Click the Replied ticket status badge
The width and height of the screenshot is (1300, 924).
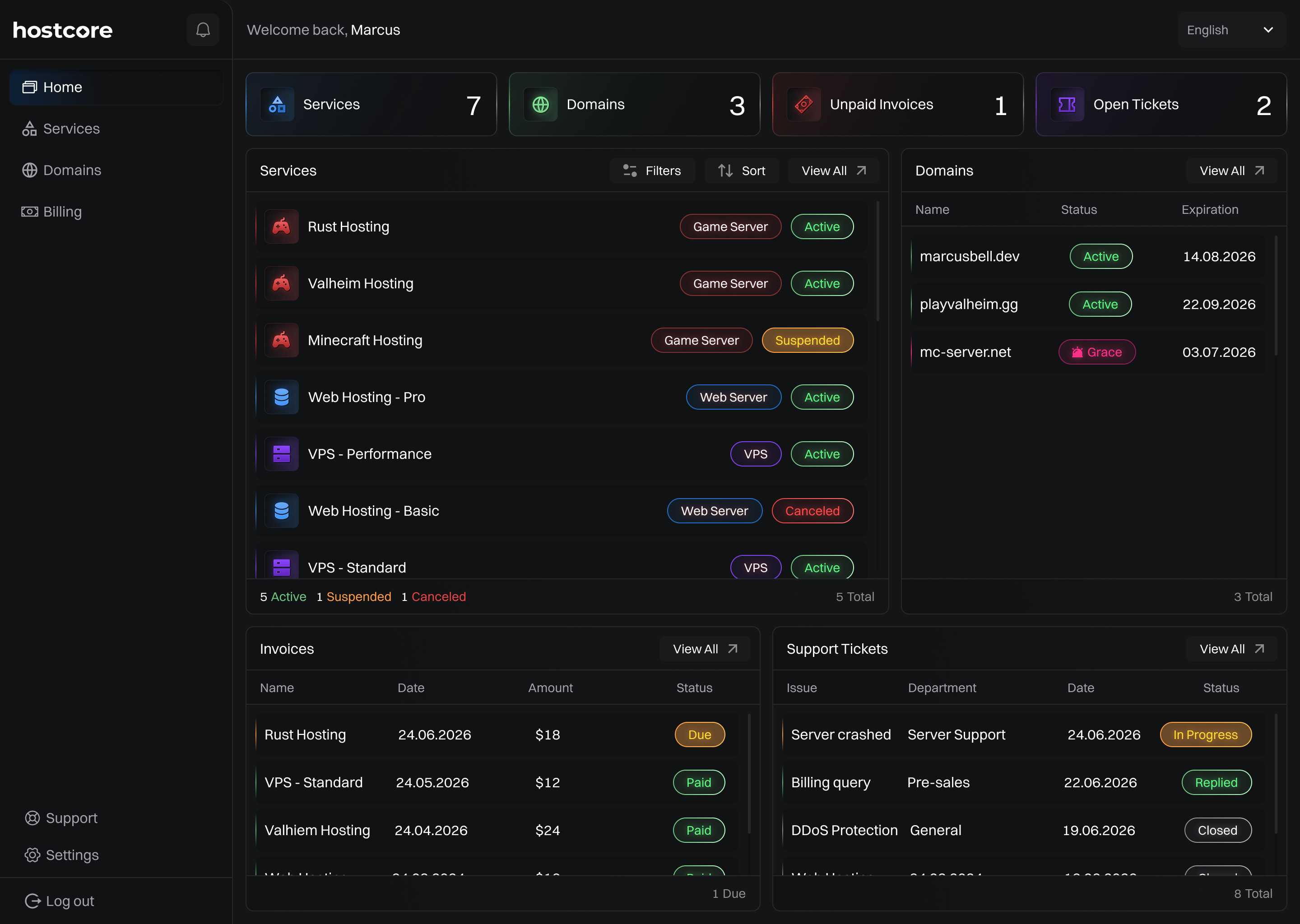pos(1216,782)
